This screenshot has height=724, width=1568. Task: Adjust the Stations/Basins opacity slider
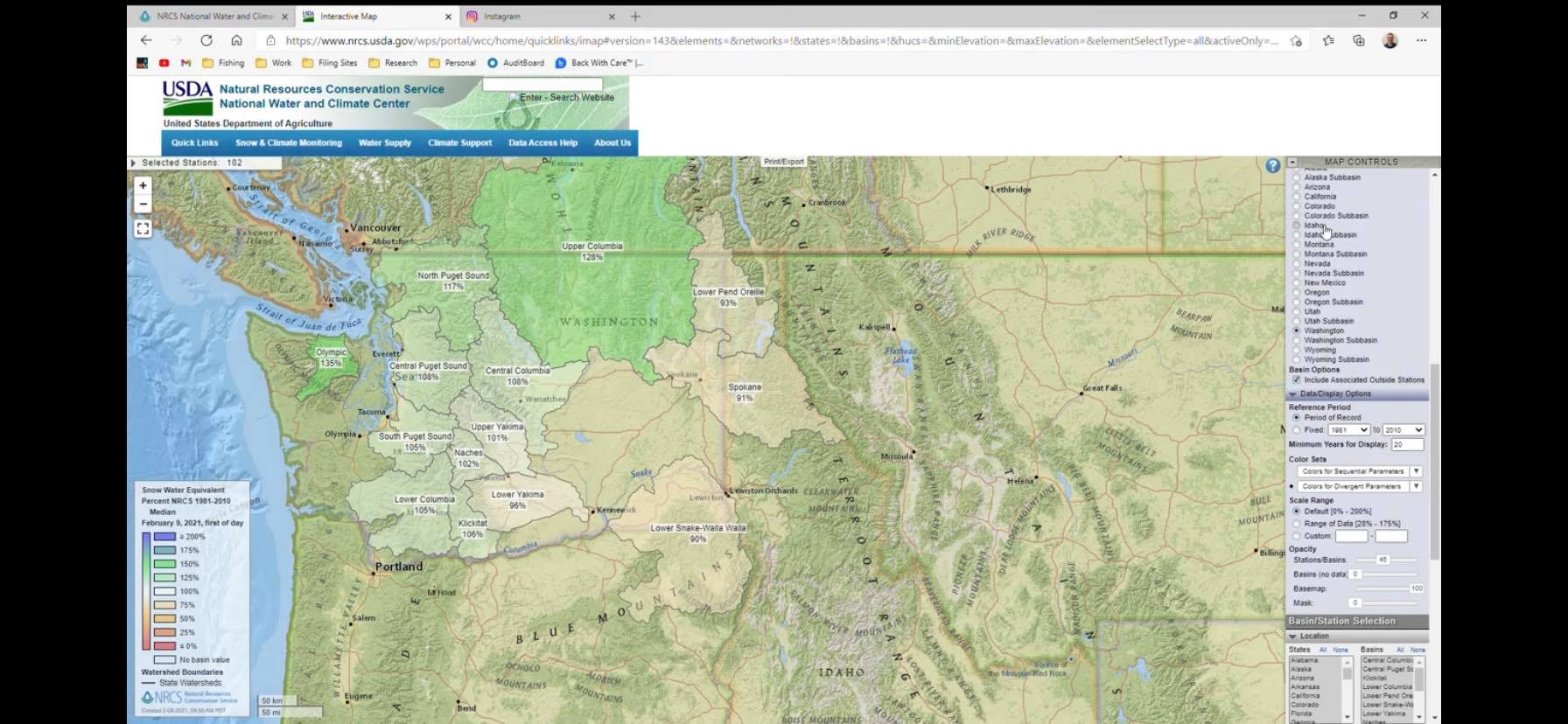point(1382,560)
